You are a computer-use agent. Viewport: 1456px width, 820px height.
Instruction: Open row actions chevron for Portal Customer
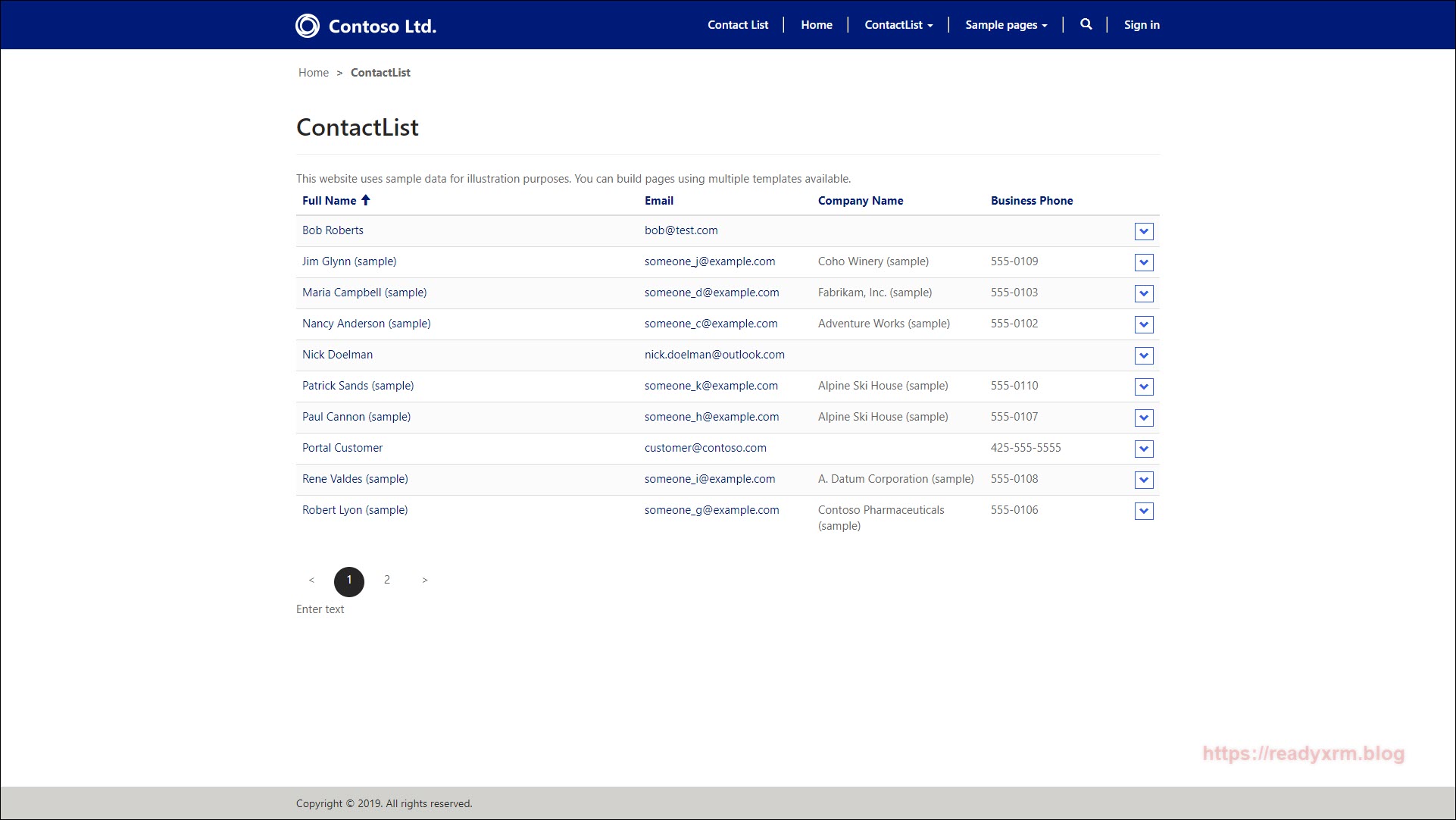tap(1144, 449)
